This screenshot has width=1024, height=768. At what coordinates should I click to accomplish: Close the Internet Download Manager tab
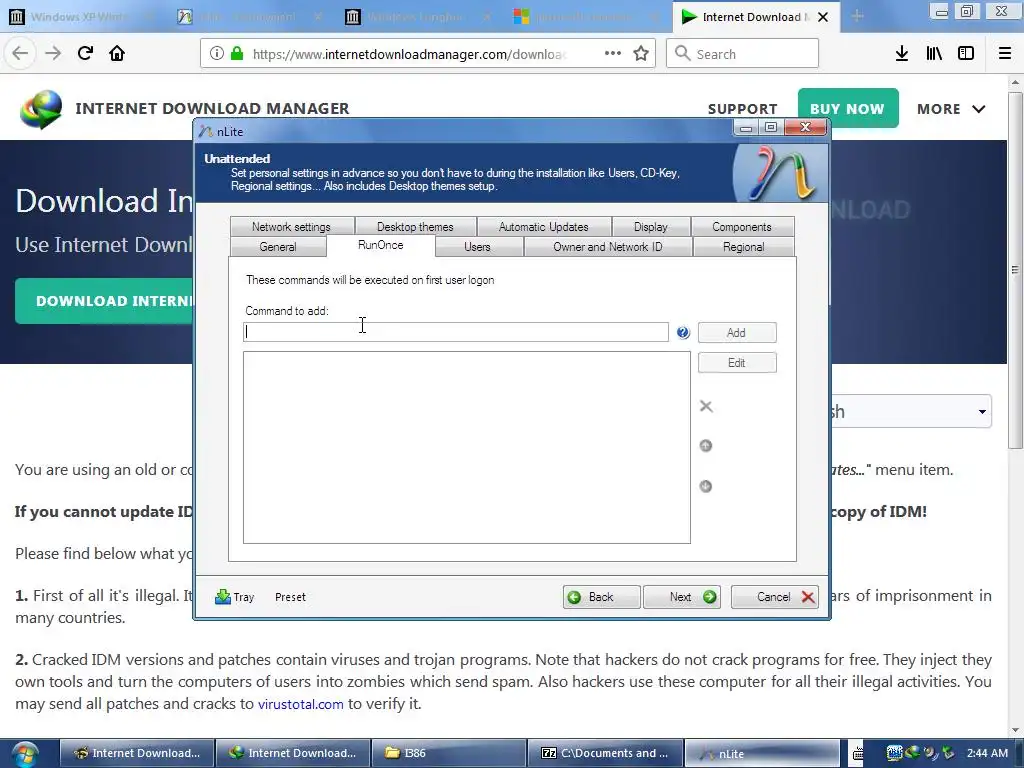[x=823, y=17]
